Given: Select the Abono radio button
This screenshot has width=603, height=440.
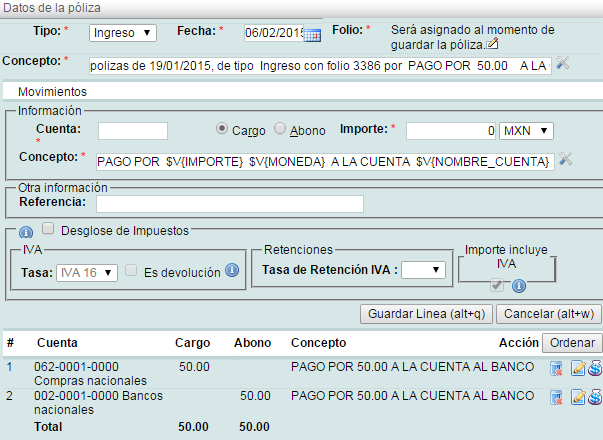Looking at the screenshot, I should [280, 129].
